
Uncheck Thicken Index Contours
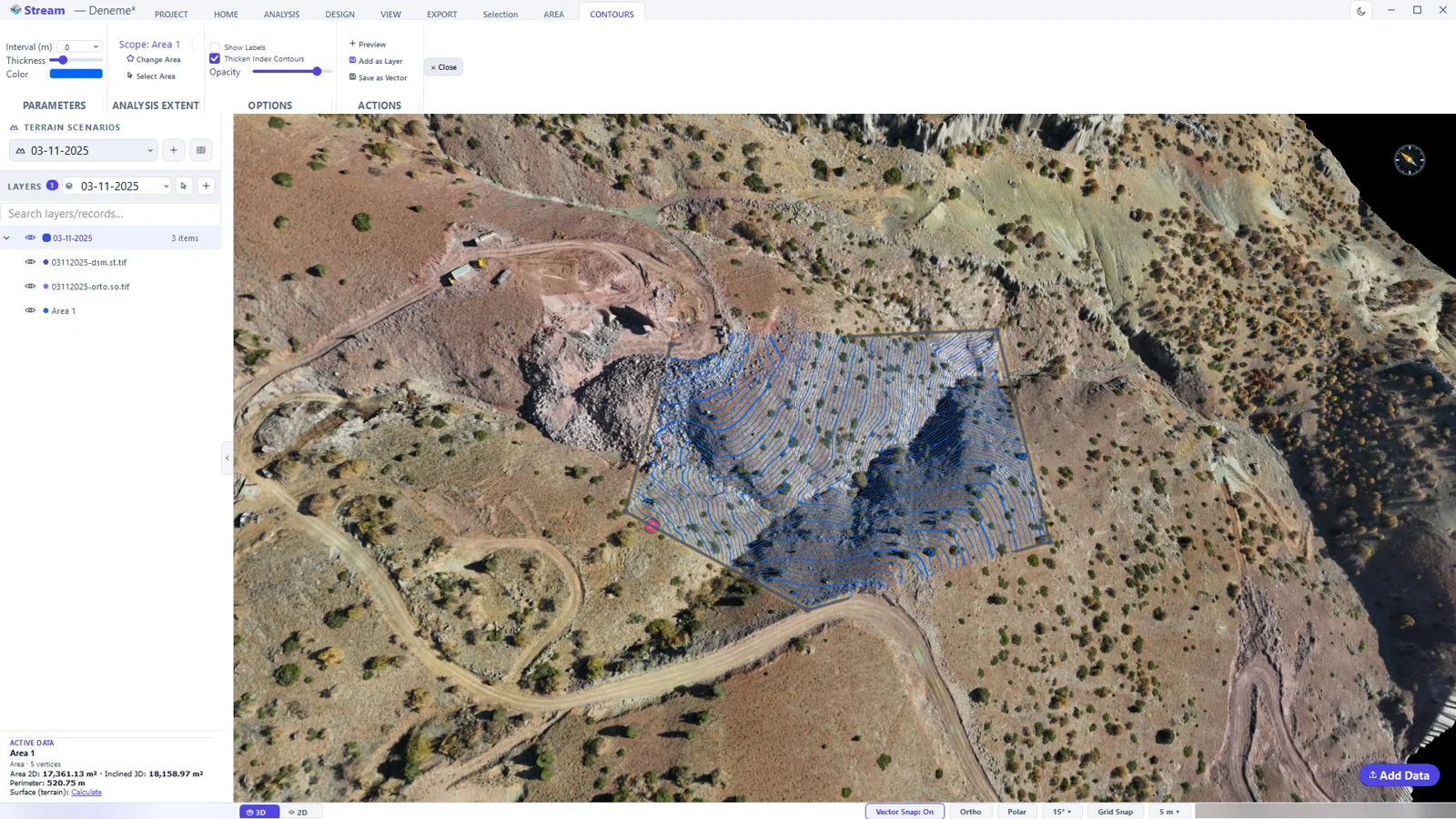(215, 59)
